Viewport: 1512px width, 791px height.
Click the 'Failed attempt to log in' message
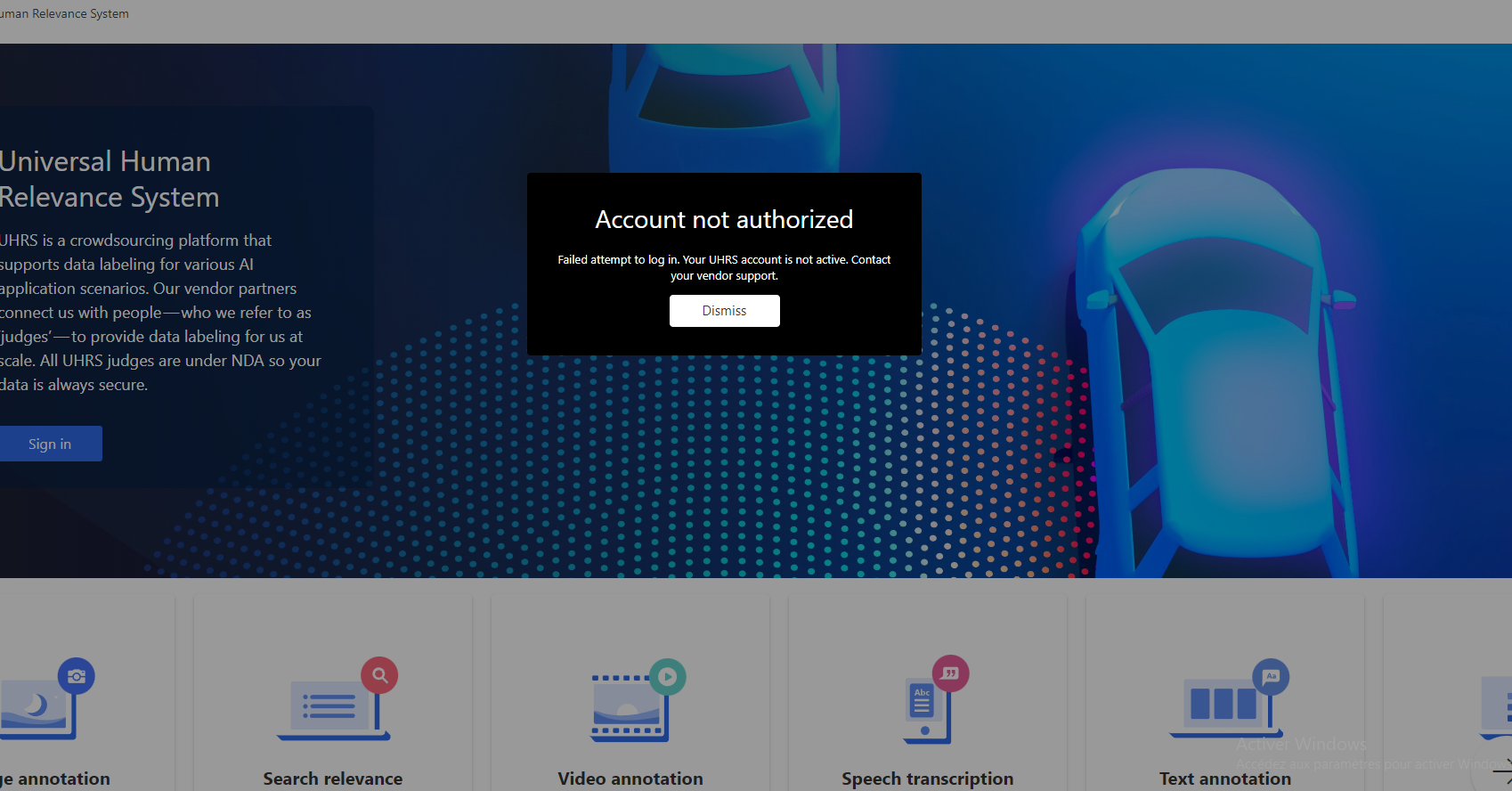coord(724,267)
